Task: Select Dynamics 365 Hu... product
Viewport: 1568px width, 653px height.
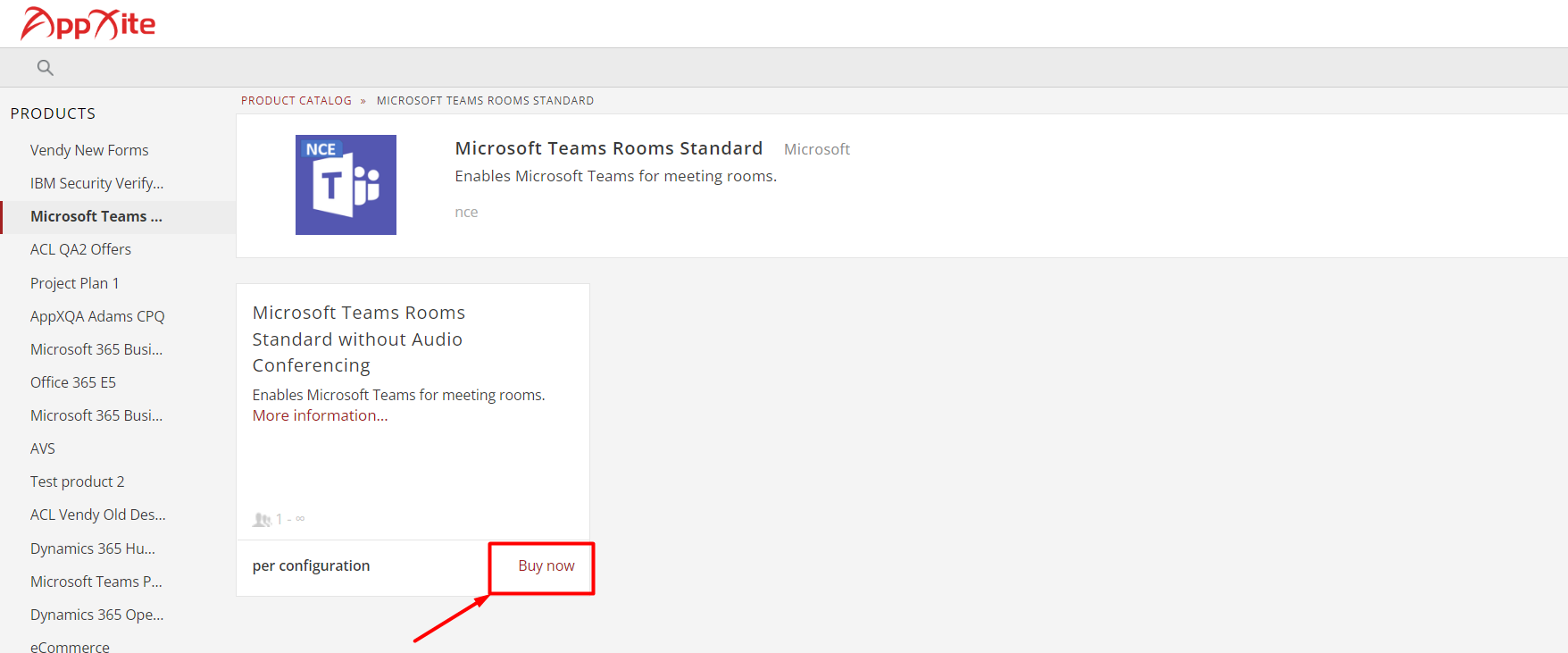Action: point(93,548)
